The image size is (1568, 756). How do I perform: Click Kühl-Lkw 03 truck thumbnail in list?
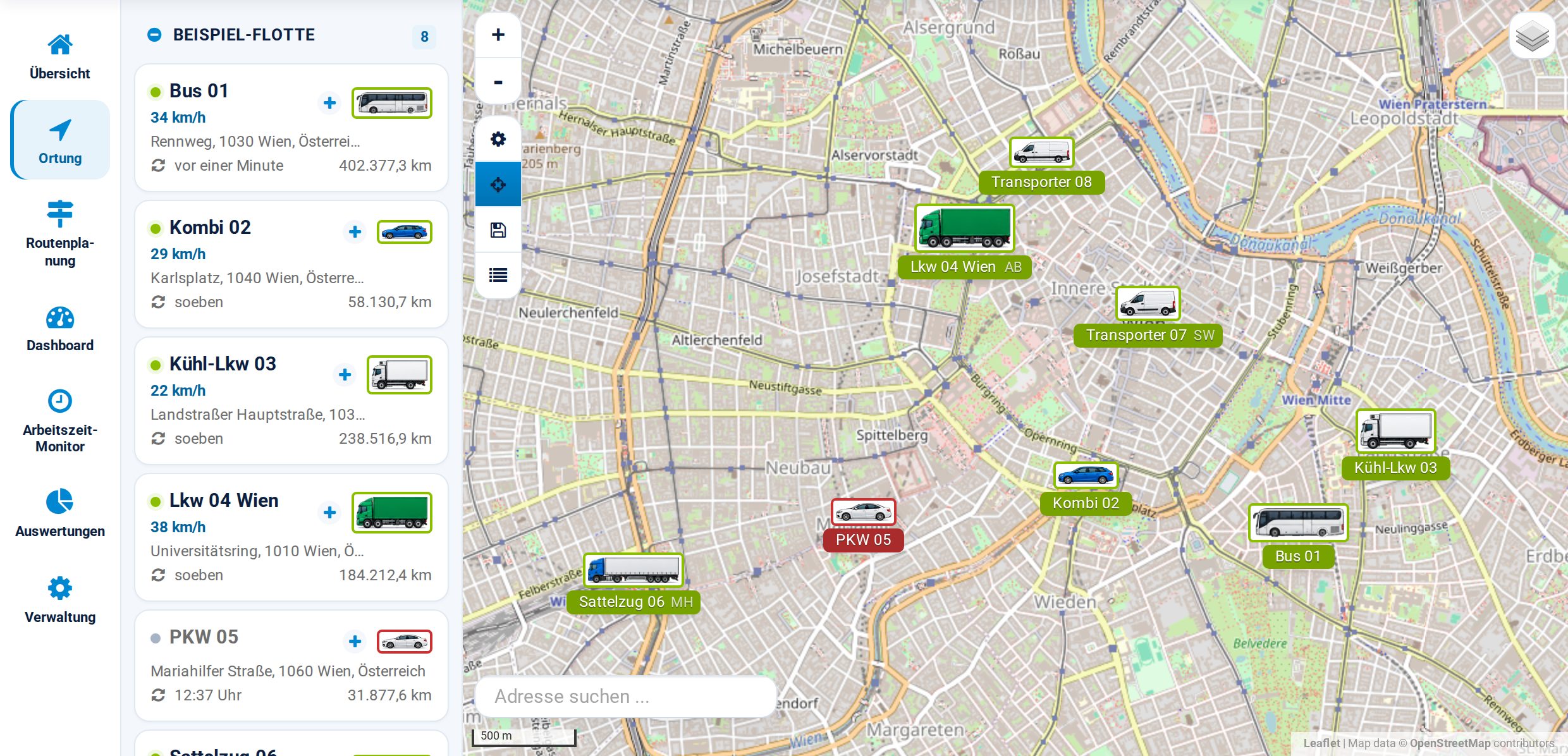(x=400, y=375)
